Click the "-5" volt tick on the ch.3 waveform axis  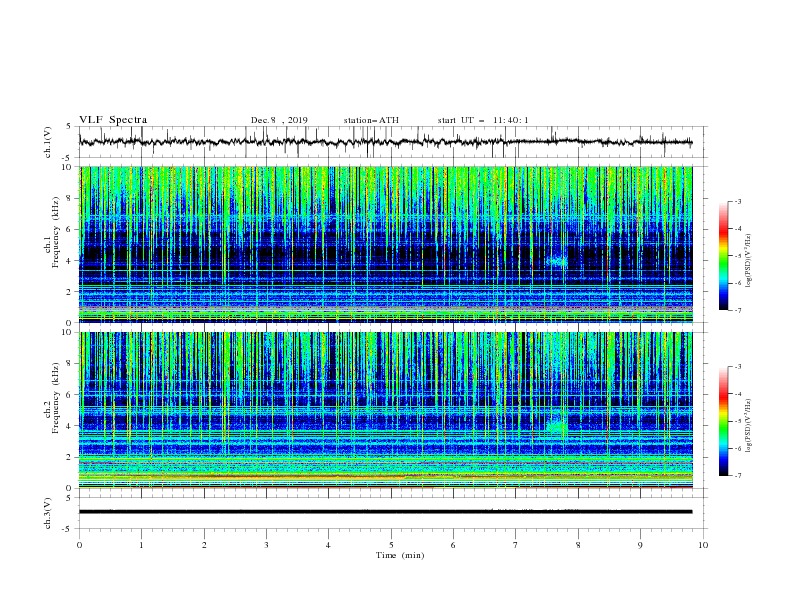[68, 529]
